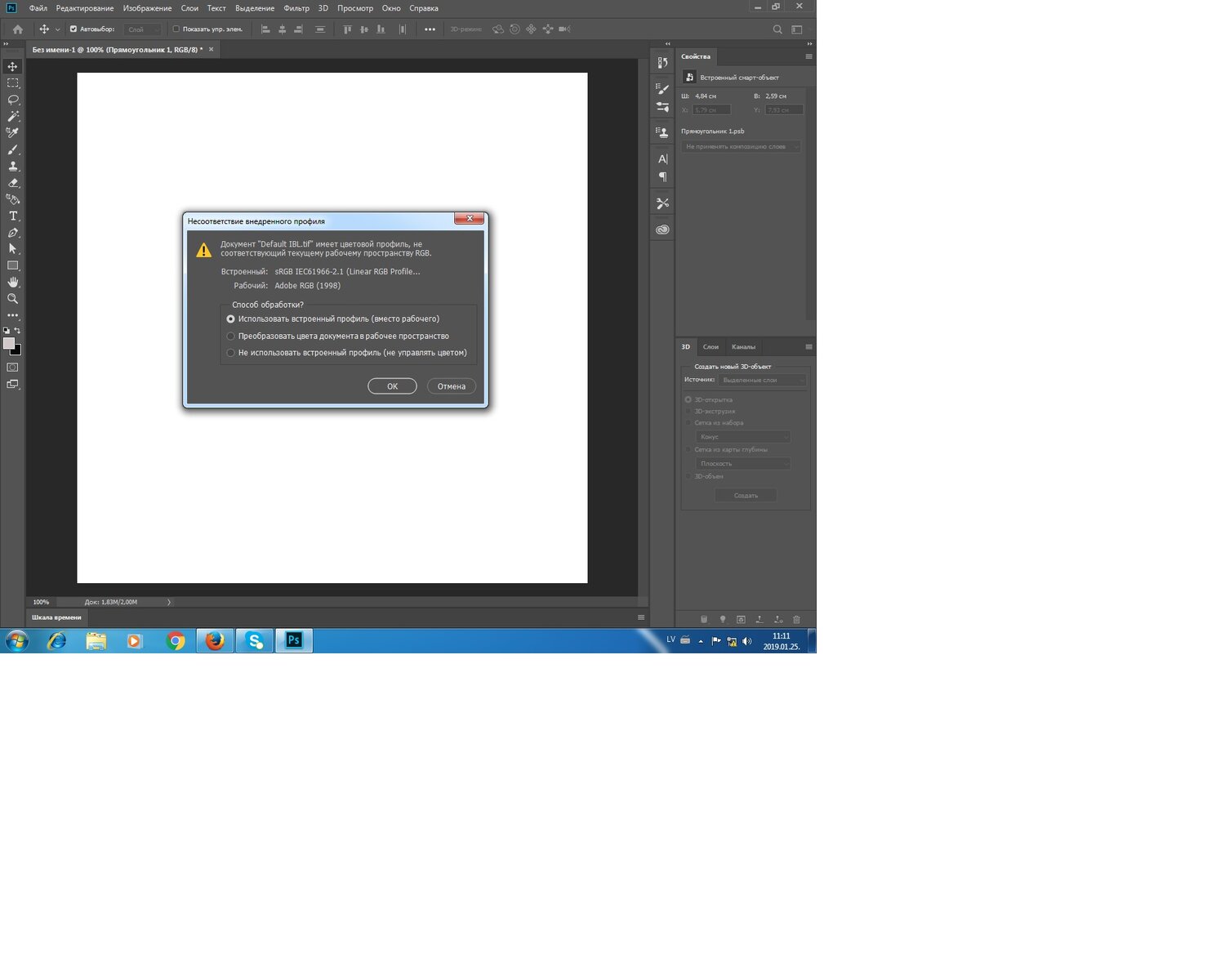Toggle Quick Mask mode
The height and width of the screenshot is (980, 1225).
pyautogui.click(x=12, y=367)
